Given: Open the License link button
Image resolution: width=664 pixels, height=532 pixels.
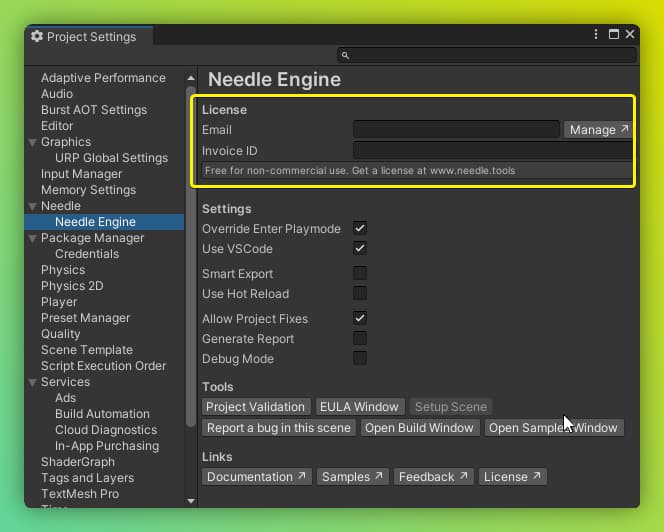Looking at the screenshot, I should pos(512,477).
